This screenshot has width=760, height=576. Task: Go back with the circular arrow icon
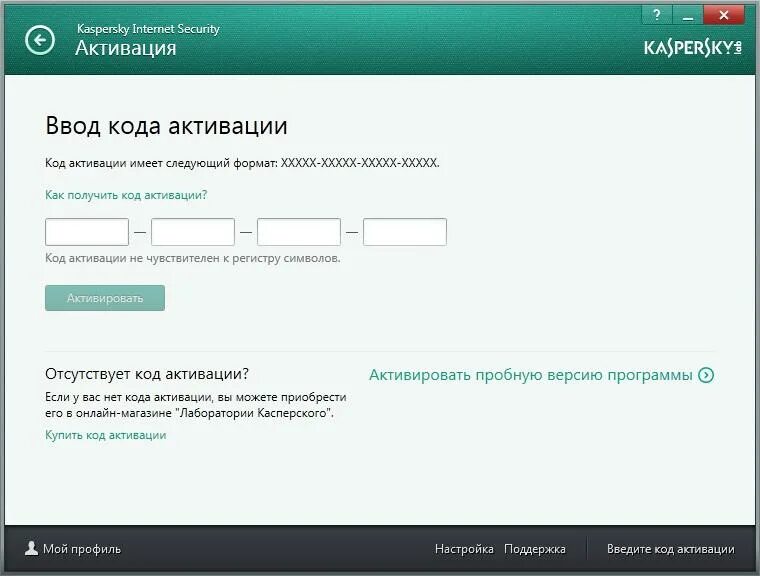click(x=40, y=40)
